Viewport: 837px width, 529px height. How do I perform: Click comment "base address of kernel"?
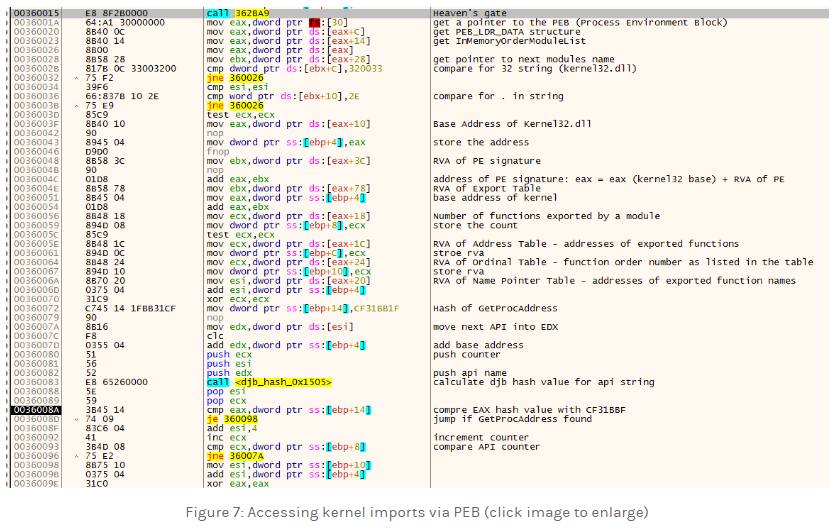click(495, 198)
